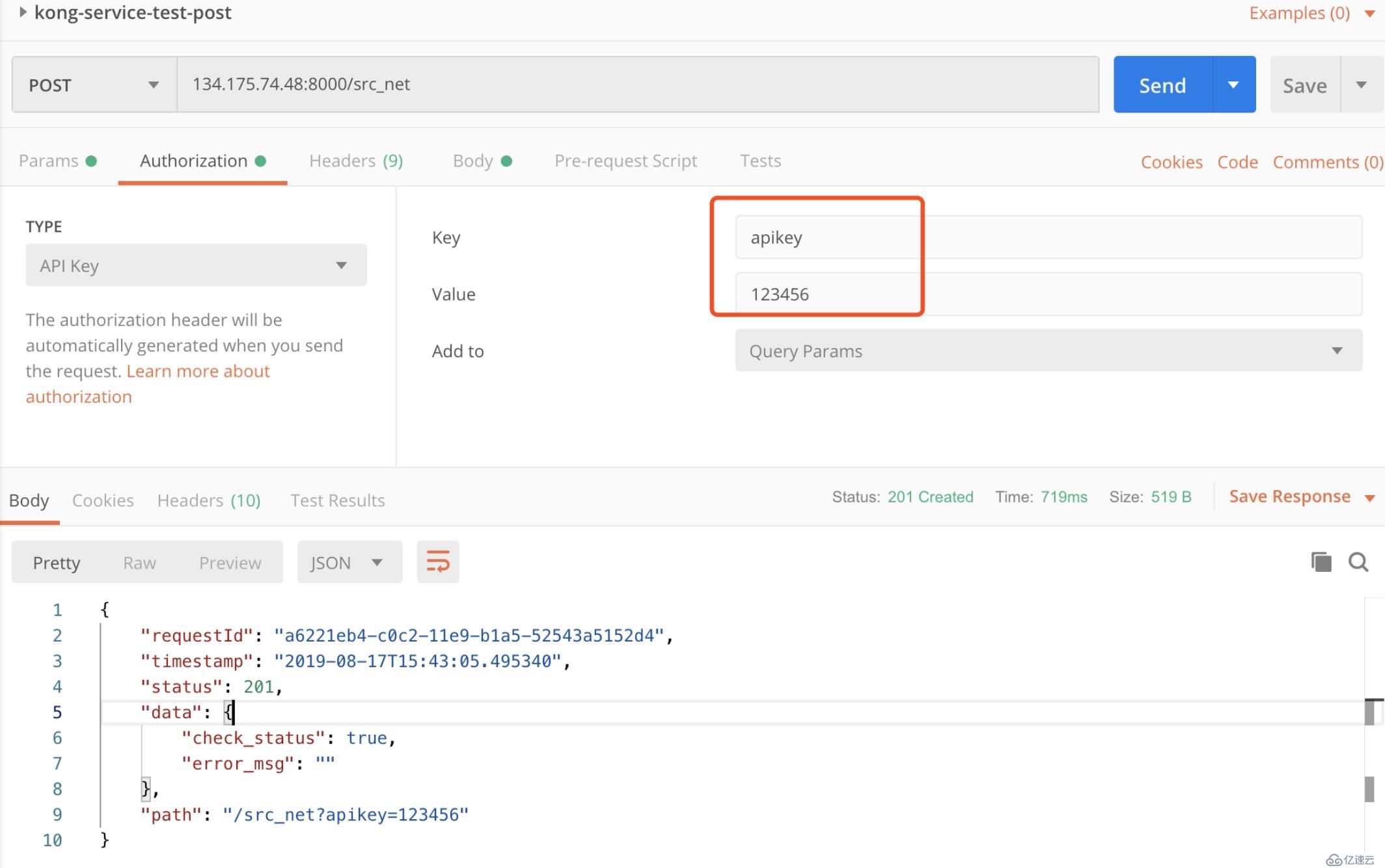Click the wrap text toggle icon
This screenshot has height=868, width=1385.
point(437,561)
